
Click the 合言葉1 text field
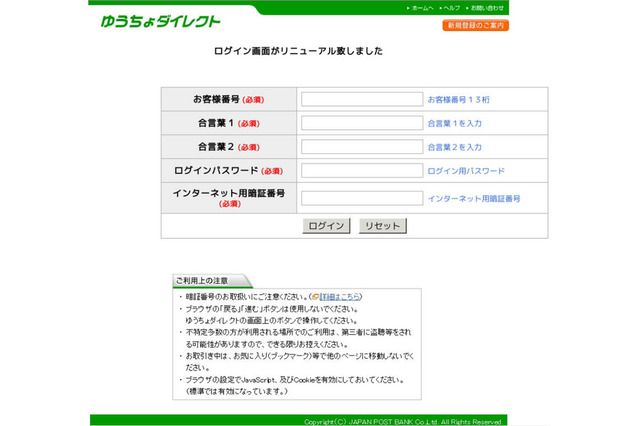(x=362, y=123)
